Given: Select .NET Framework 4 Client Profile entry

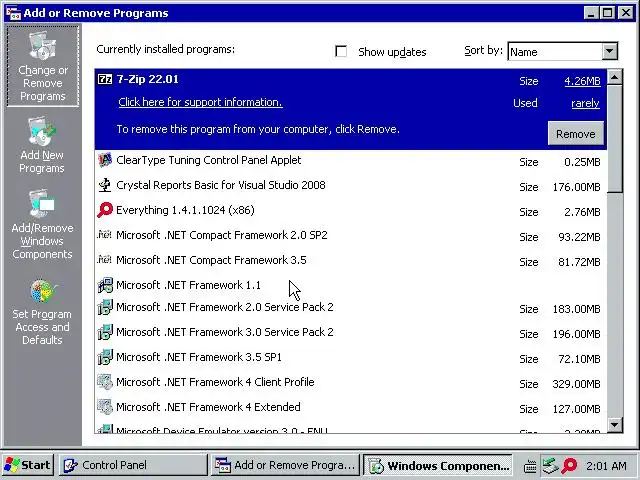Looking at the screenshot, I should tap(351, 382).
